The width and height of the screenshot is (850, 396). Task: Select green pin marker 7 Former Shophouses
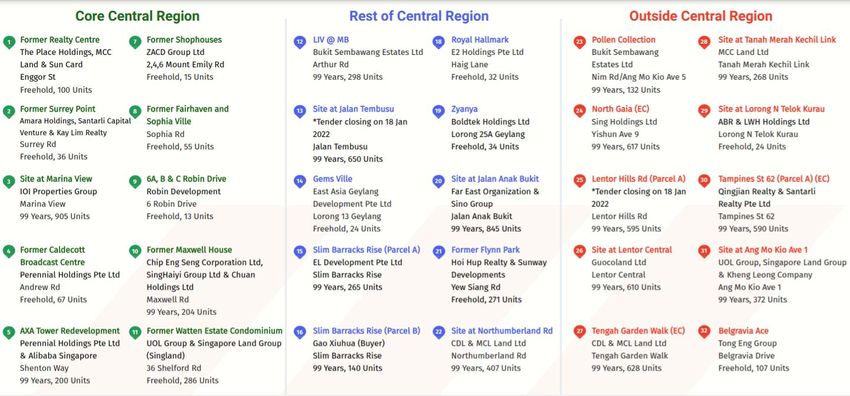136,42
